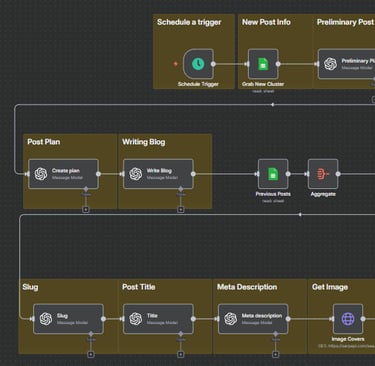375x366 pixels.
Task: Click the 'Schedule Trigger' label under the clock node
Action: [198, 84]
